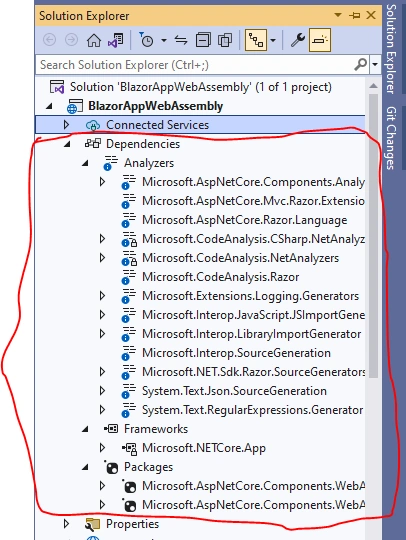Click System.Text.Json.SourceGeneration analyzer icon
The image size is (406, 540).
tap(129, 391)
